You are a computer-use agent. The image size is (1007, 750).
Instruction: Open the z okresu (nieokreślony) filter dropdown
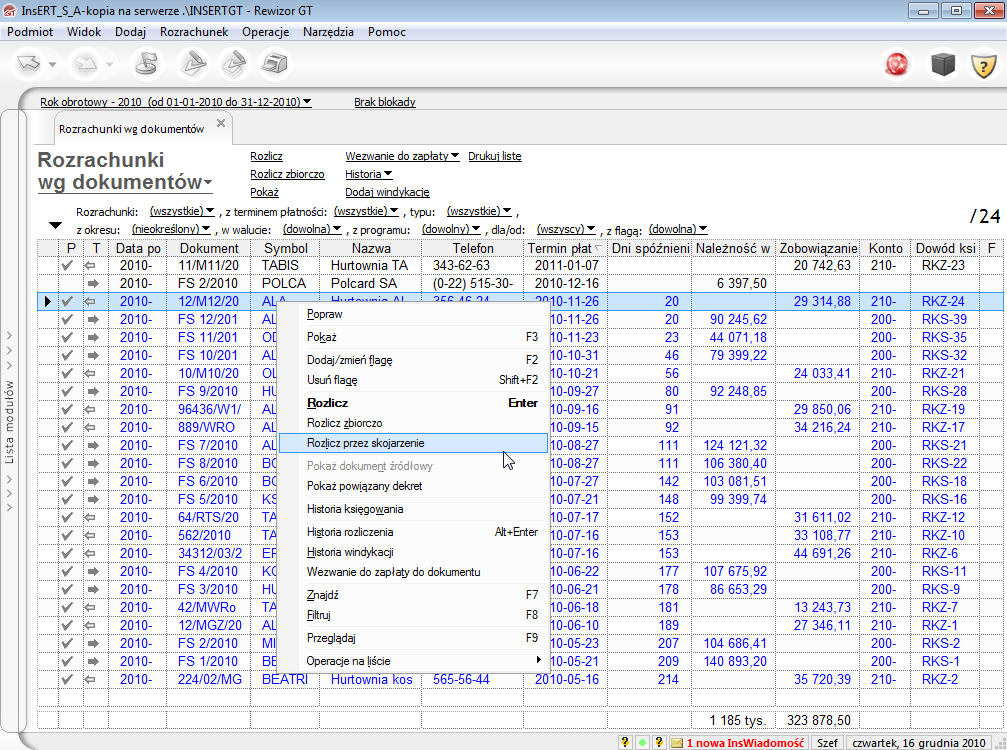[172, 229]
